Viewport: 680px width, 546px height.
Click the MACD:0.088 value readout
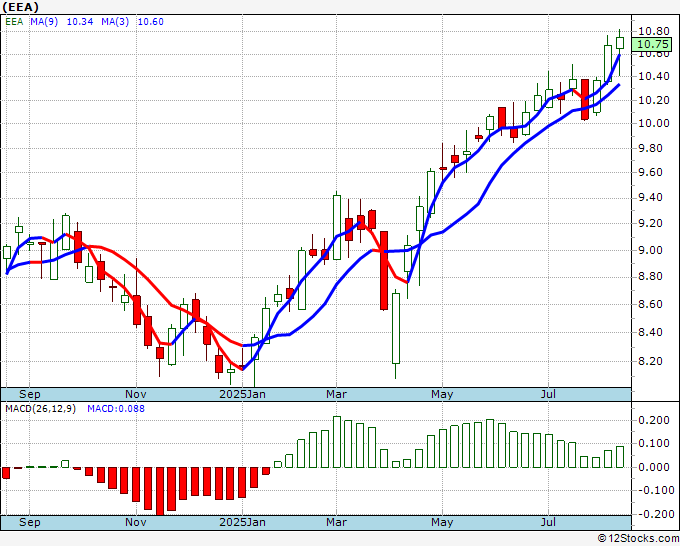(x=116, y=409)
